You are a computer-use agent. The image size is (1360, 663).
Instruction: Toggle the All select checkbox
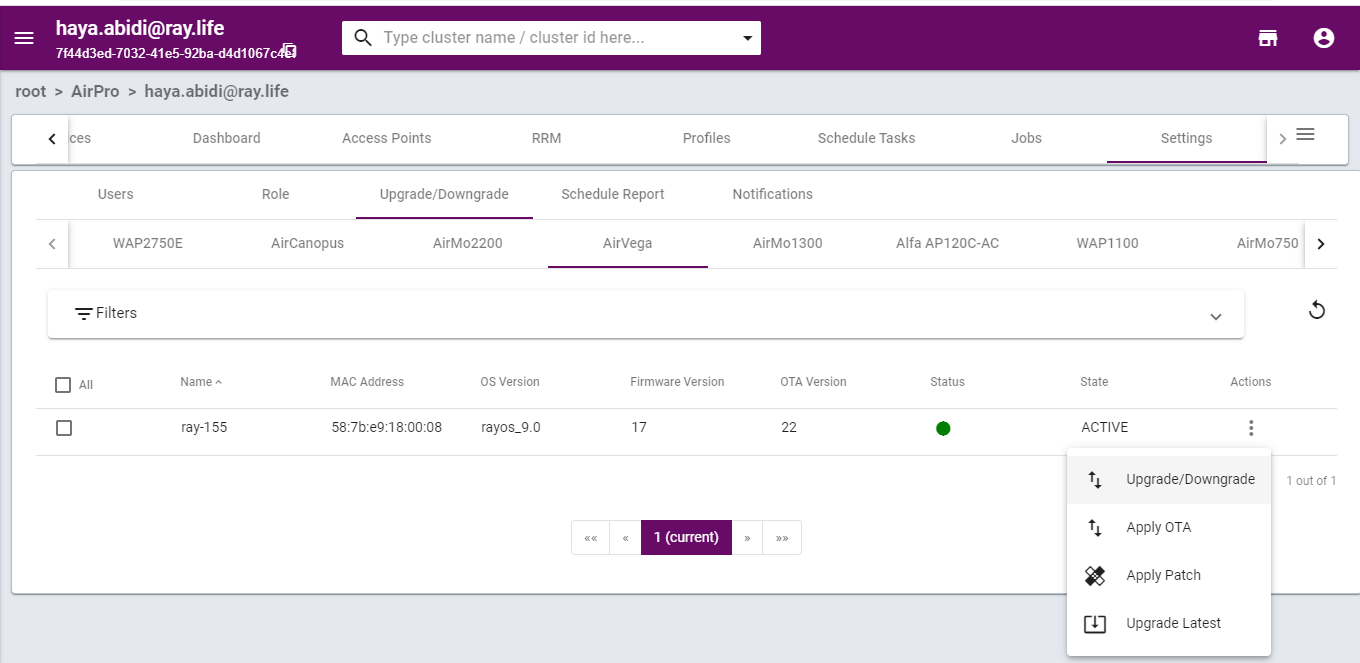(63, 385)
